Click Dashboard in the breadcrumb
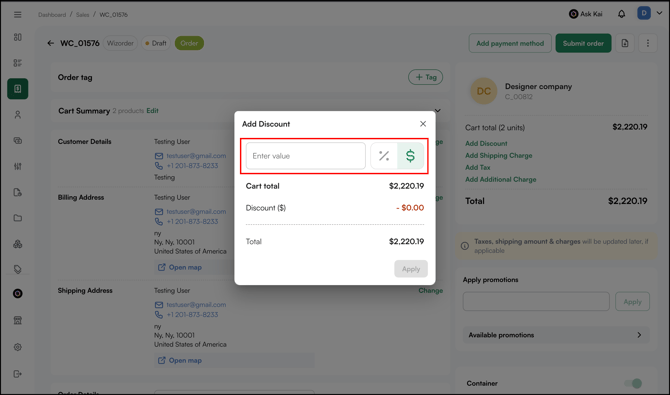This screenshot has height=395, width=670. [52, 15]
